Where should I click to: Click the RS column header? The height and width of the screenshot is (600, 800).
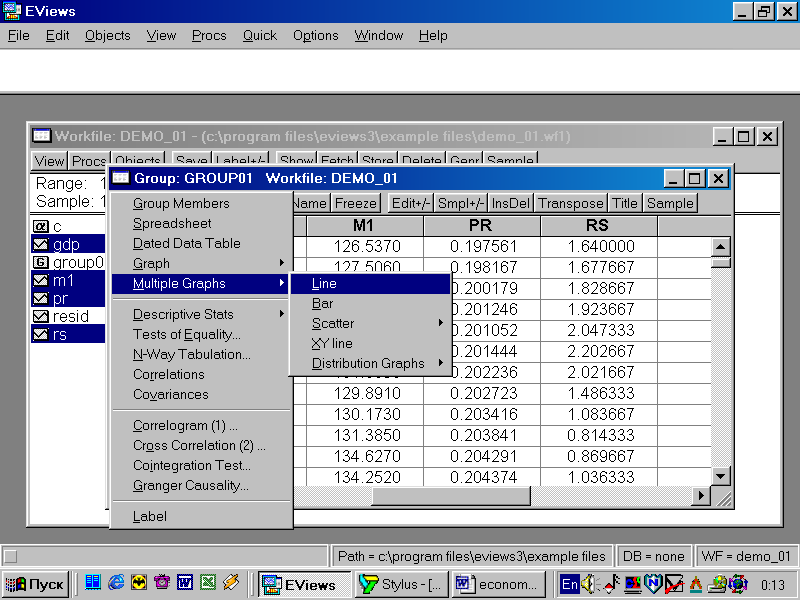click(598, 226)
